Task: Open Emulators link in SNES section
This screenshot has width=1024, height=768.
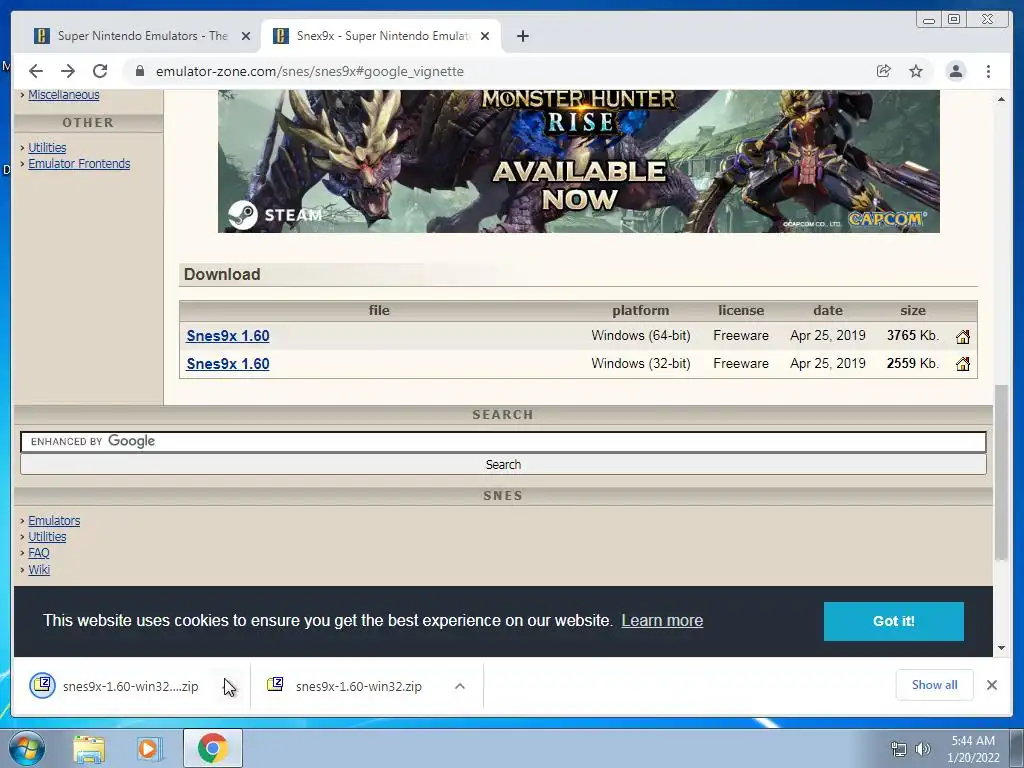Action: (54, 521)
